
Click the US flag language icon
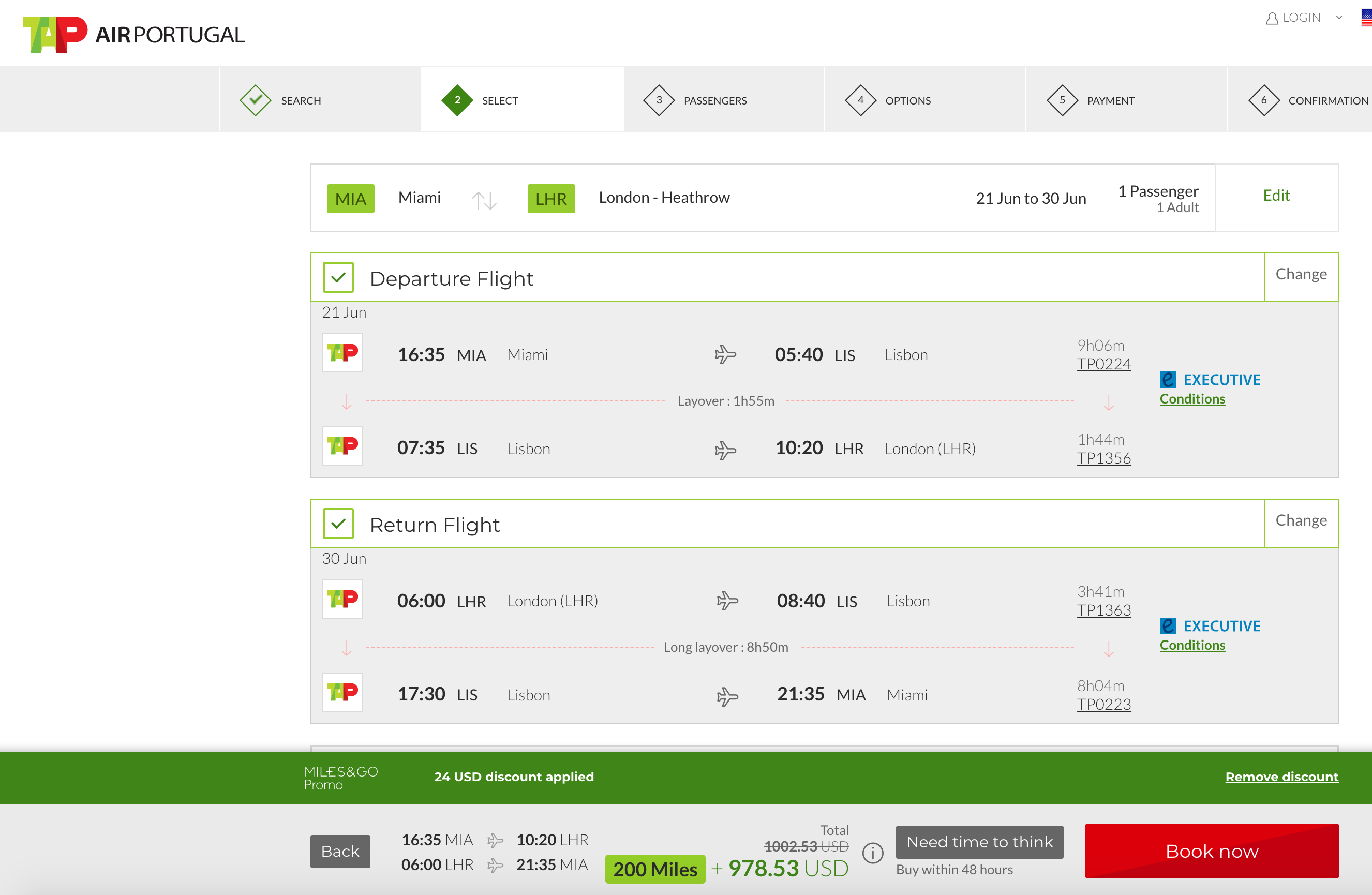pos(1366,18)
